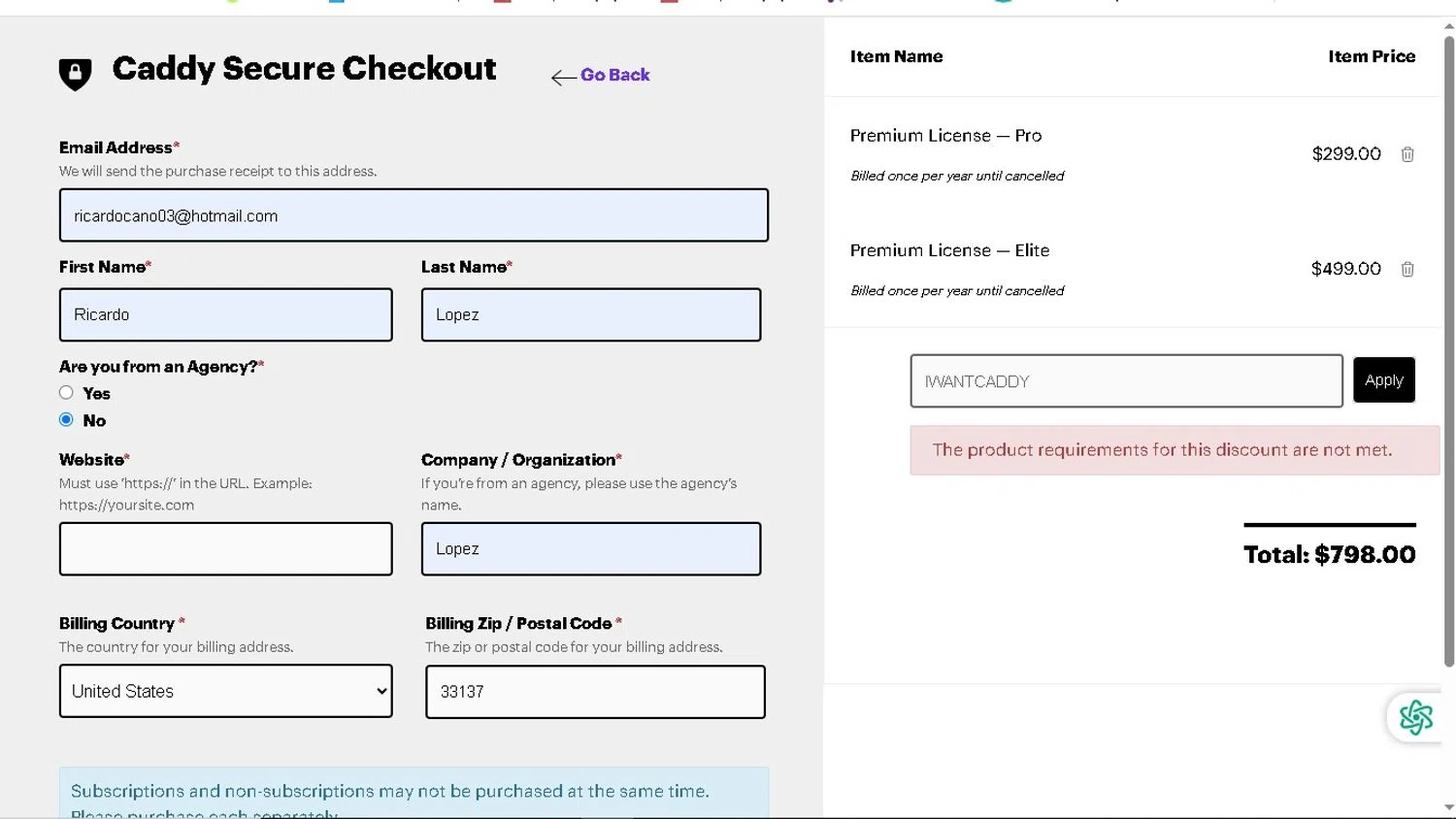The height and width of the screenshot is (819, 1456).
Task: Click the empty Website field
Action: pyautogui.click(x=226, y=549)
